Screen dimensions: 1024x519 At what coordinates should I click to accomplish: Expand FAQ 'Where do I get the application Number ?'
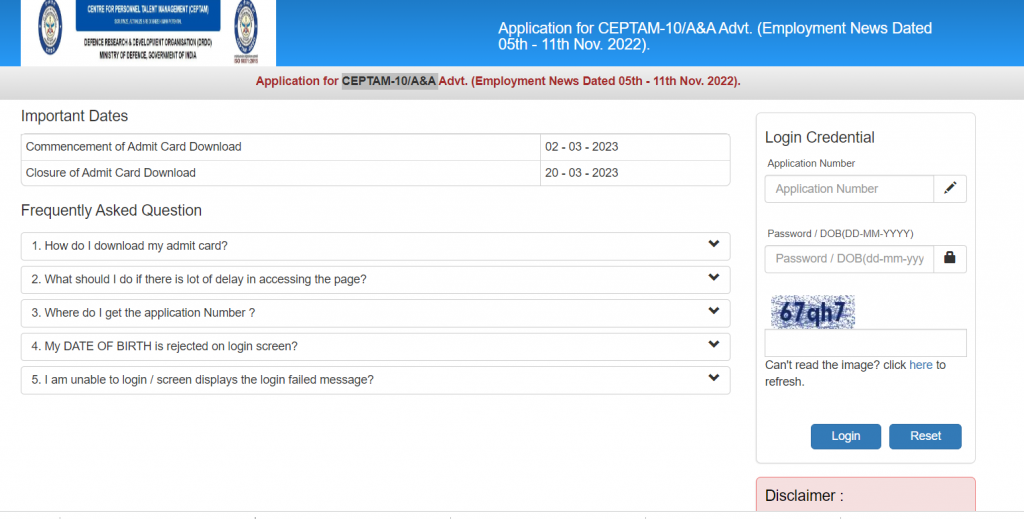pos(376,313)
